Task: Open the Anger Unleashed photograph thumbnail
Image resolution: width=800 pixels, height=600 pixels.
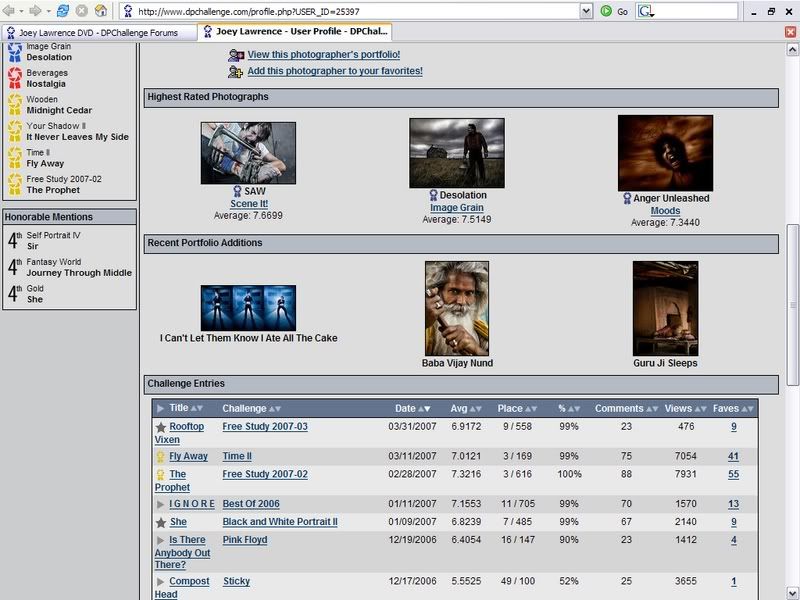Action: [665, 153]
